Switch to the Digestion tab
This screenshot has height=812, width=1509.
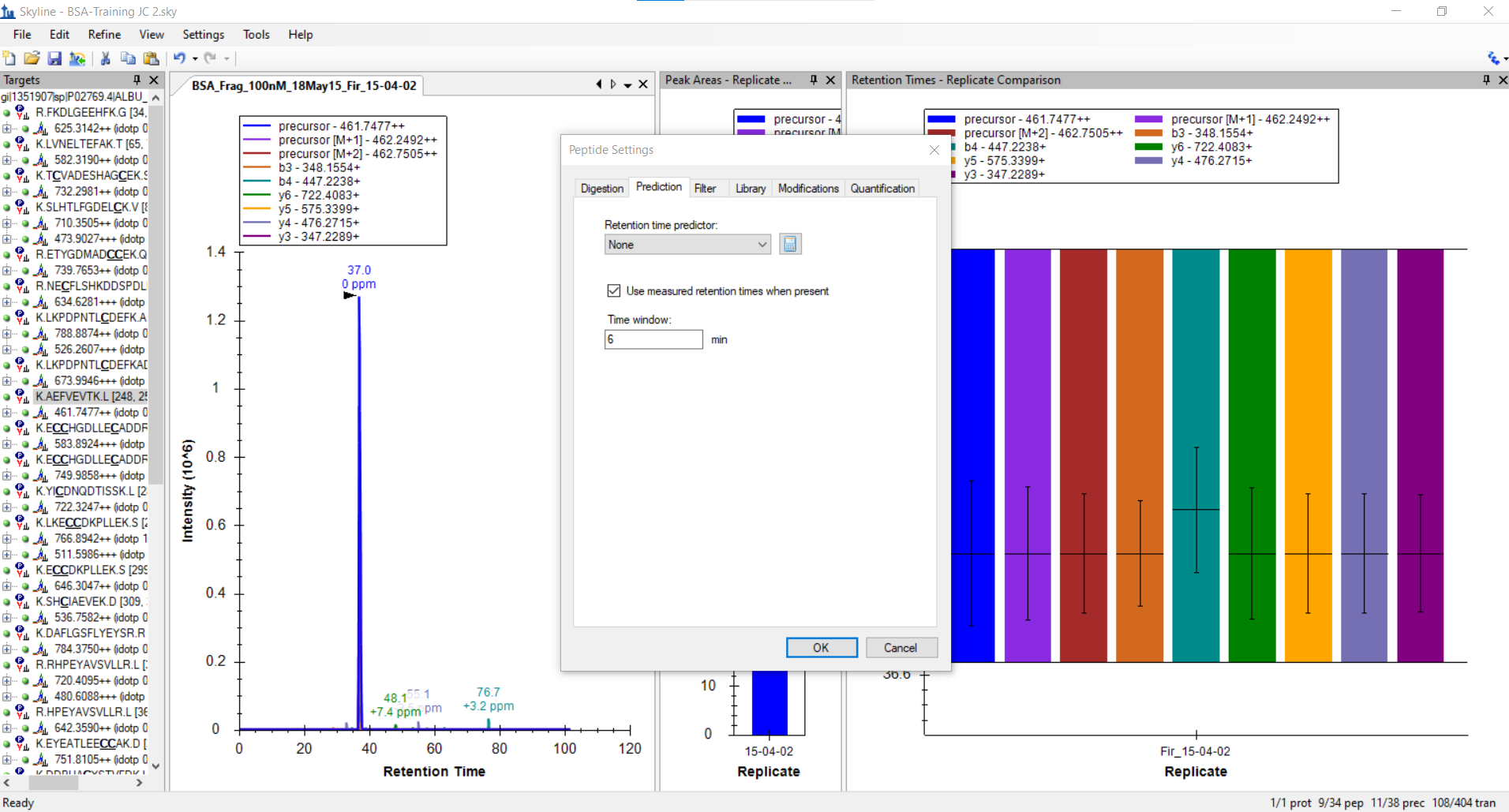click(602, 189)
